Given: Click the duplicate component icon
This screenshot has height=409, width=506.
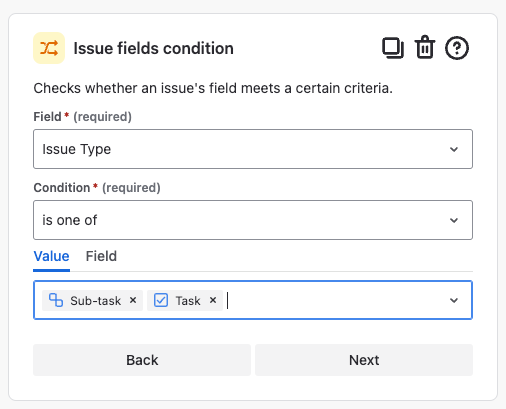Looking at the screenshot, I should (x=393, y=48).
